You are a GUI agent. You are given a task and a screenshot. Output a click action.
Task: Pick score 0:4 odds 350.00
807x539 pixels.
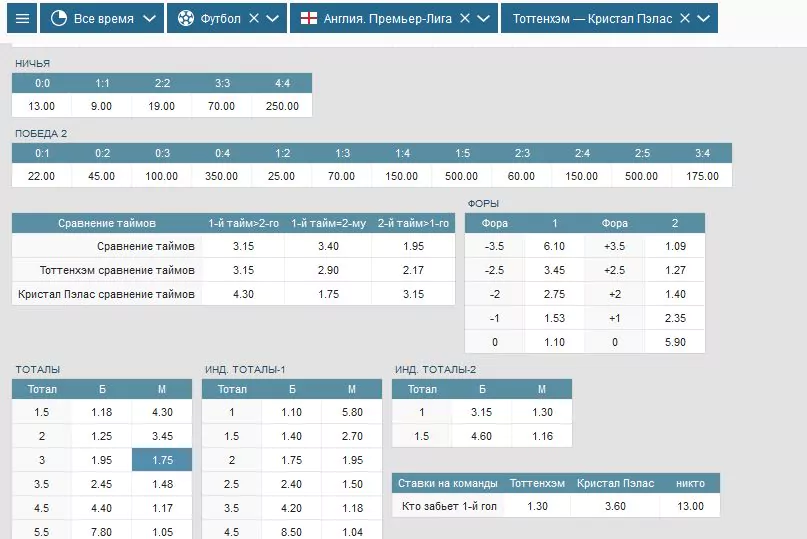pos(221,176)
